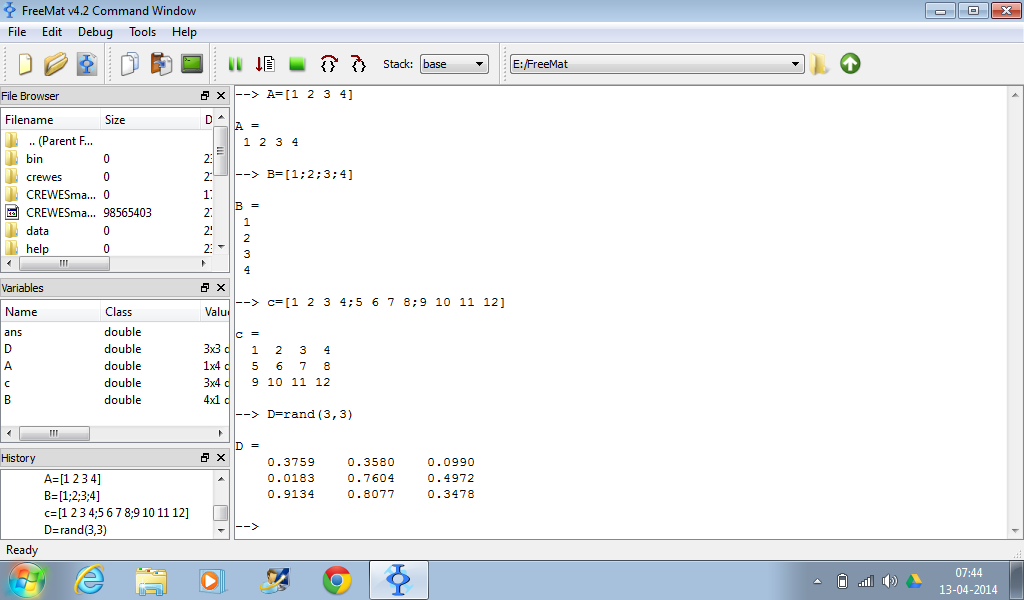Open the Tools menu
1024x600 pixels.
[x=142, y=32]
